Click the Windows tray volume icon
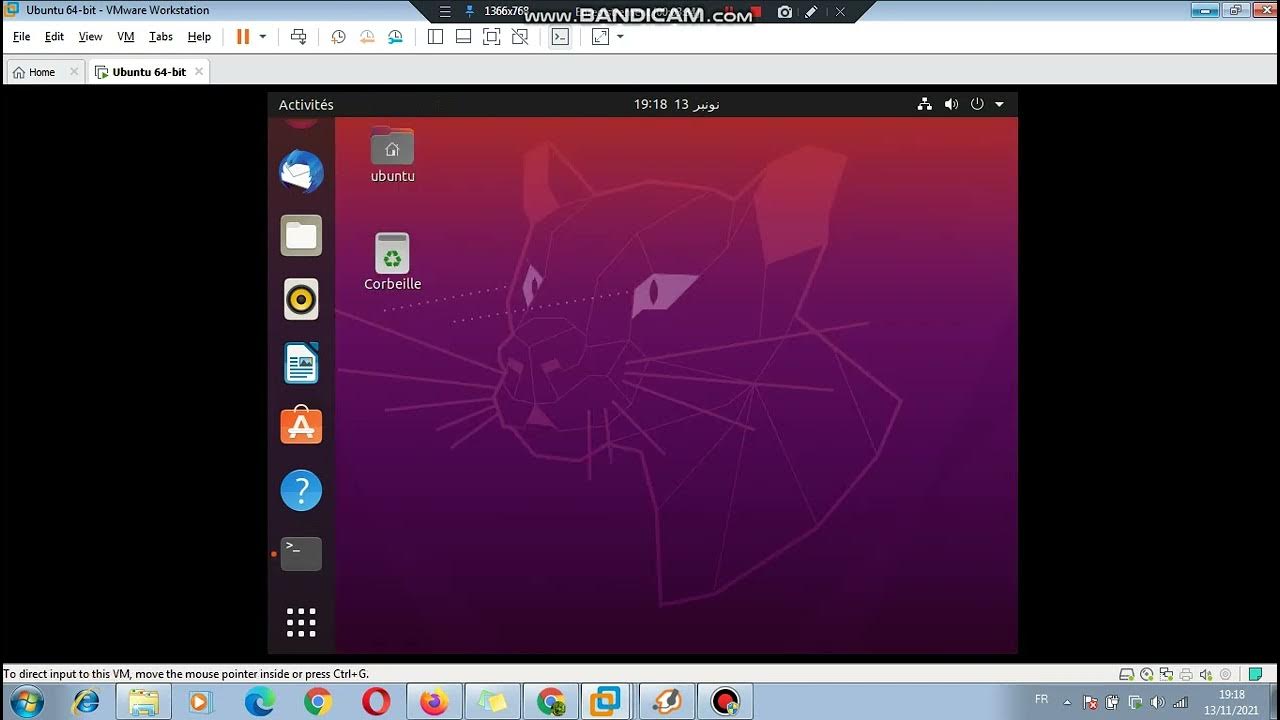The height and width of the screenshot is (720, 1280). click(x=1158, y=702)
